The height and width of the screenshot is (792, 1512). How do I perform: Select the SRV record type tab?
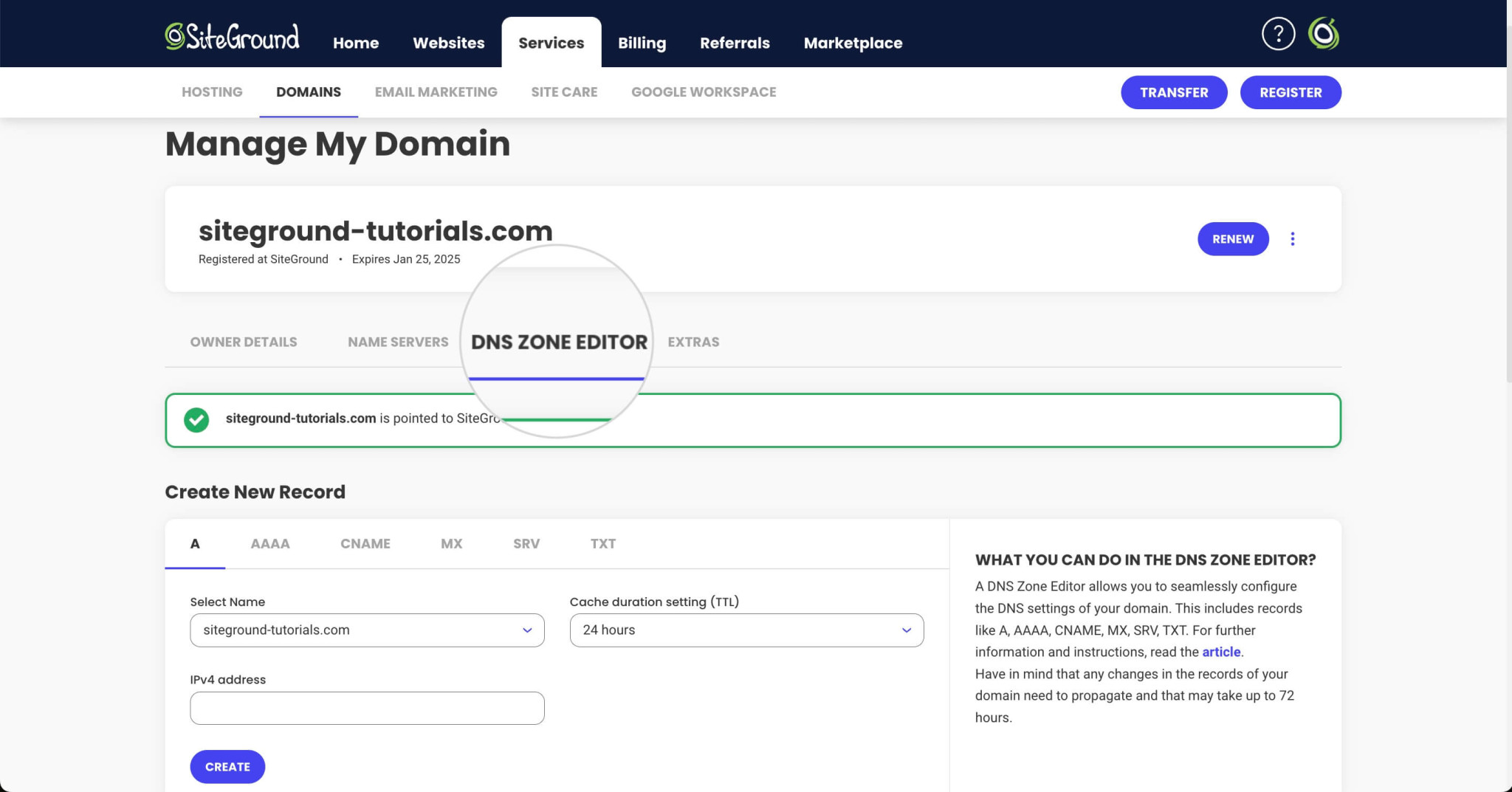pyautogui.click(x=526, y=544)
